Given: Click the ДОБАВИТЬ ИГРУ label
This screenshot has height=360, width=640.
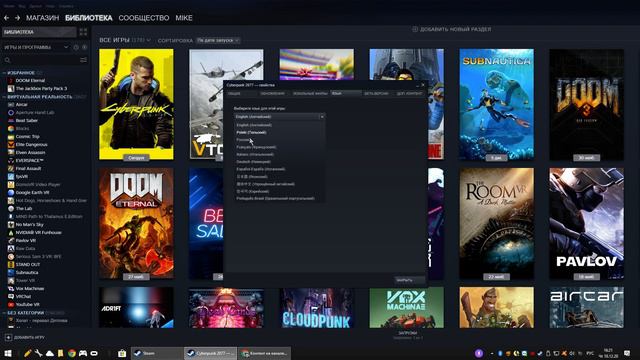Looking at the screenshot, I should click(29, 338).
